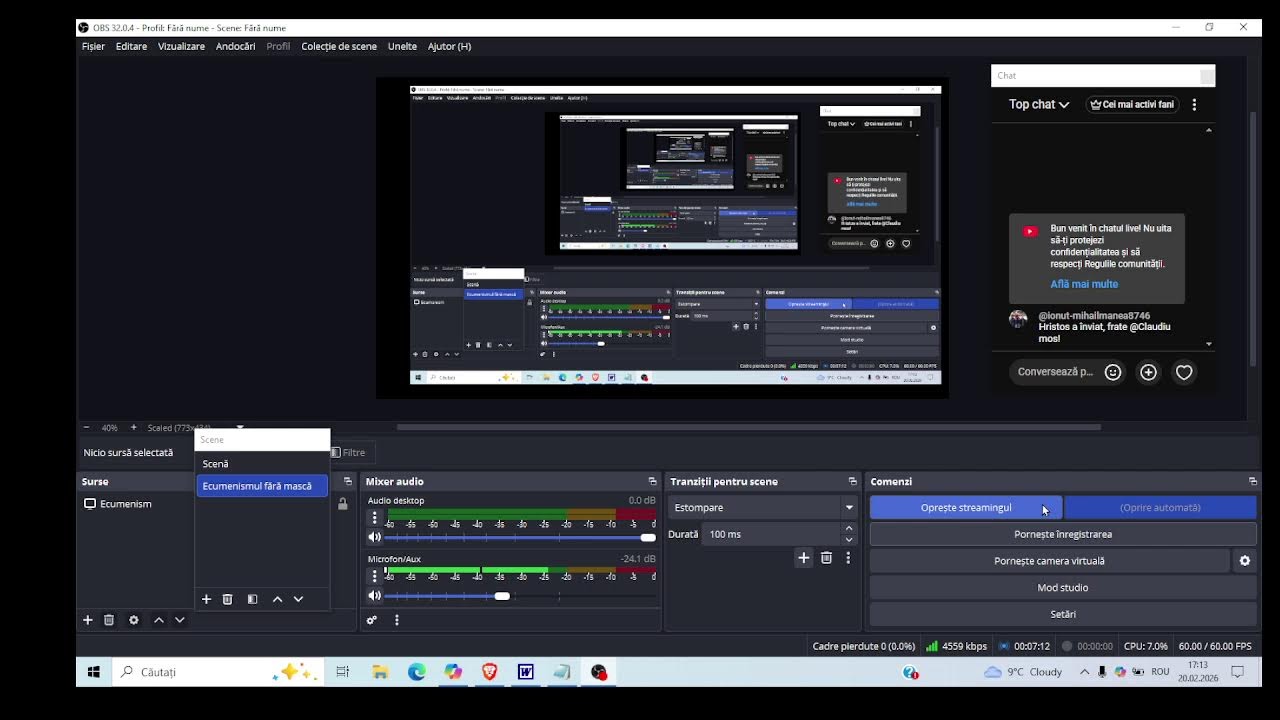Increase Durată value with up arrow
The image size is (1280, 720).
pos(849,529)
